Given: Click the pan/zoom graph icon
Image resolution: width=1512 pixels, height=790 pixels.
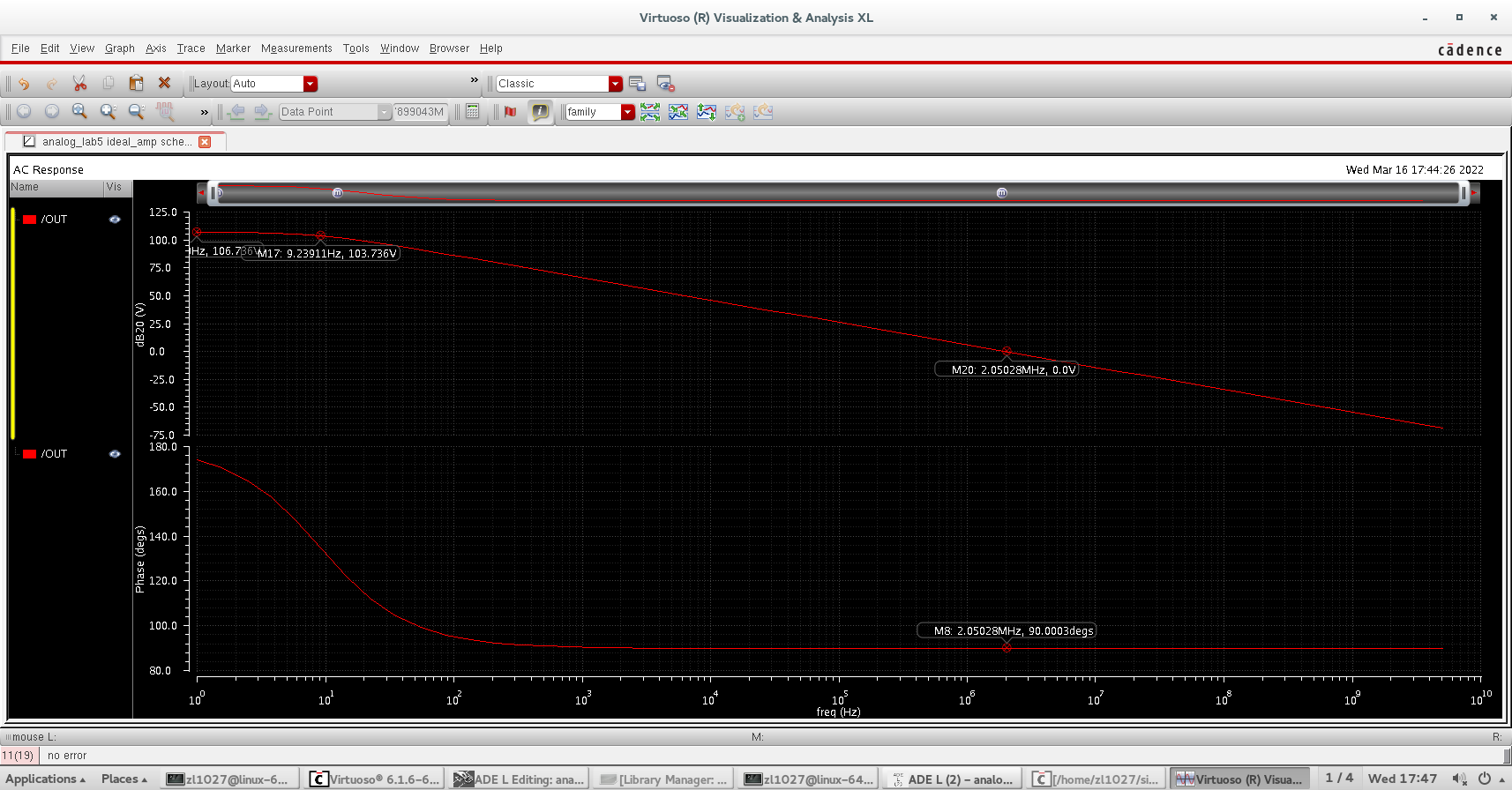Looking at the screenshot, I should coord(165,111).
